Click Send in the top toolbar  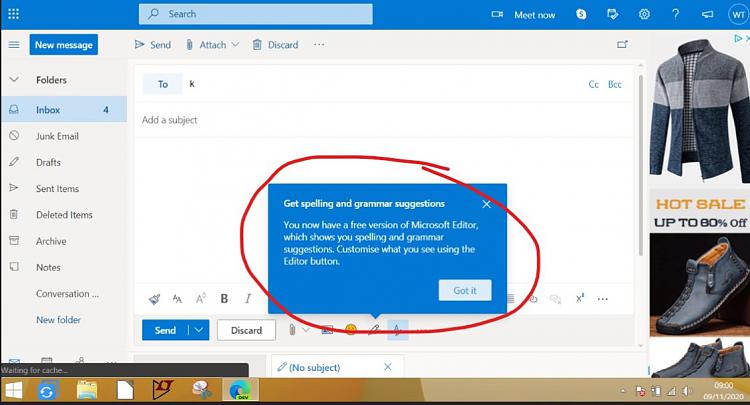coord(153,44)
